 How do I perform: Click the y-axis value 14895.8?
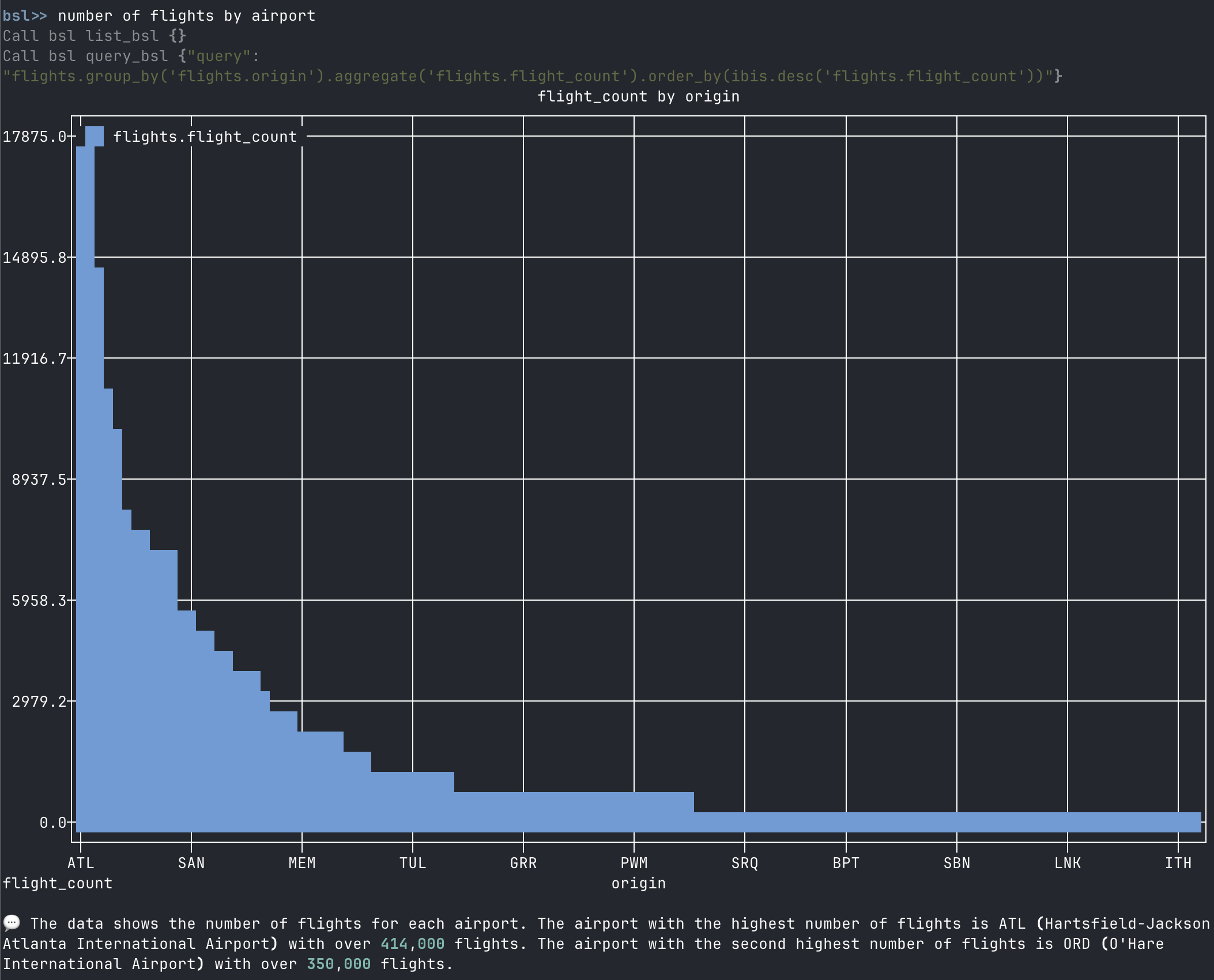point(35,257)
